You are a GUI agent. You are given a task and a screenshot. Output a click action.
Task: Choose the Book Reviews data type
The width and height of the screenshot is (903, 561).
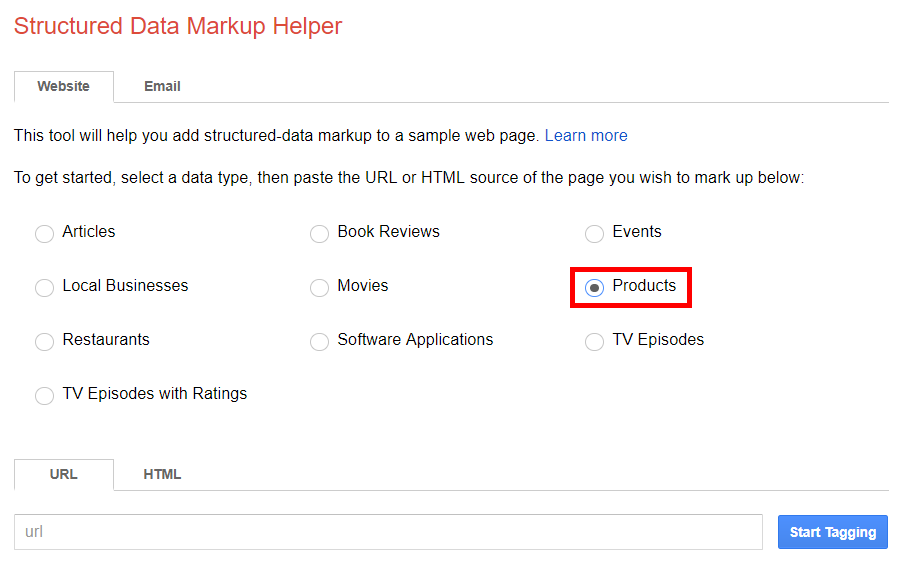click(x=320, y=233)
